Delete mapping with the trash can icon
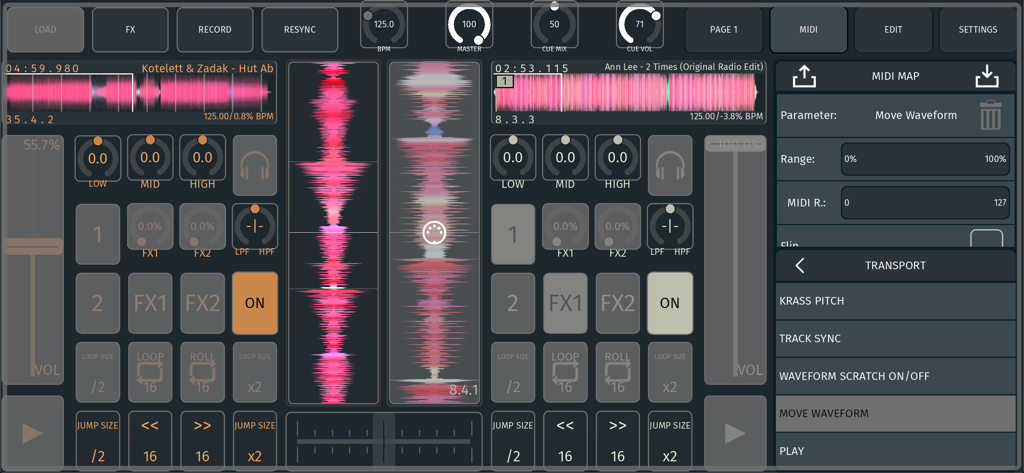1024x473 pixels. (990, 115)
